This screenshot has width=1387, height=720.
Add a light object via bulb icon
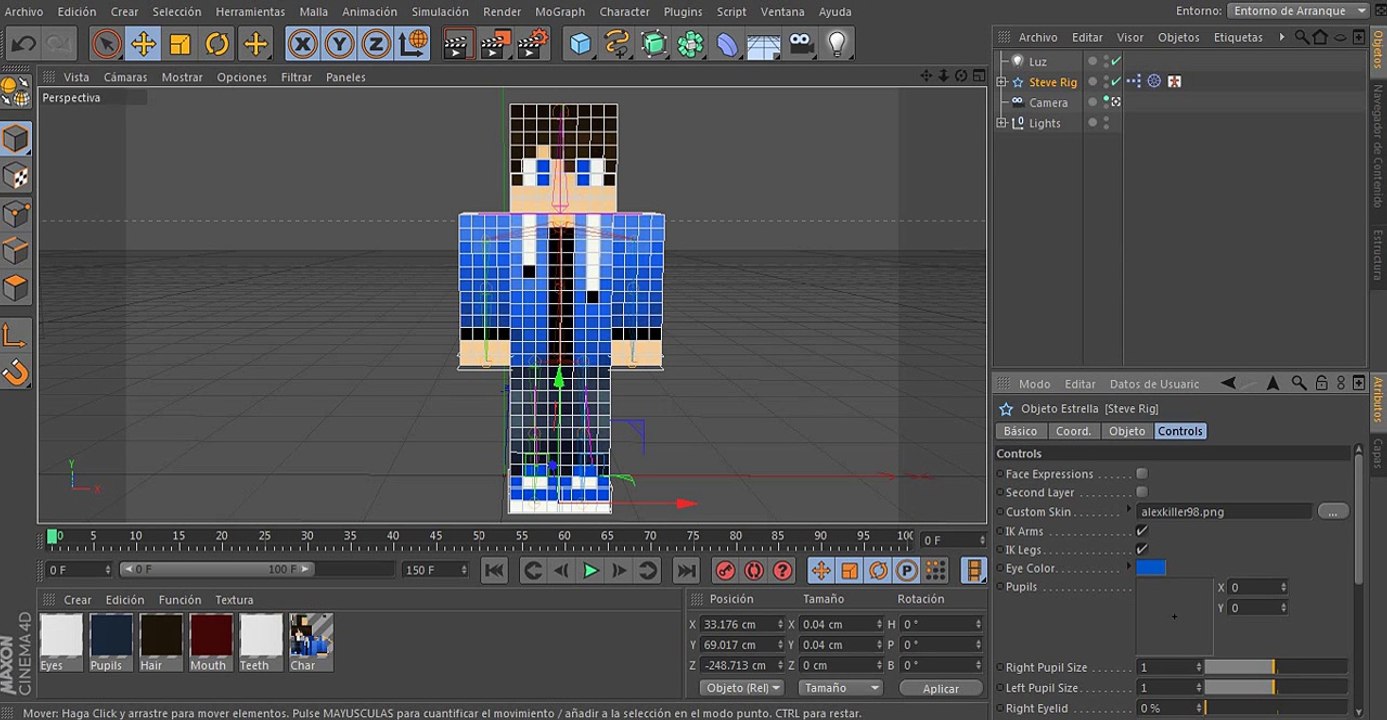click(836, 44)
